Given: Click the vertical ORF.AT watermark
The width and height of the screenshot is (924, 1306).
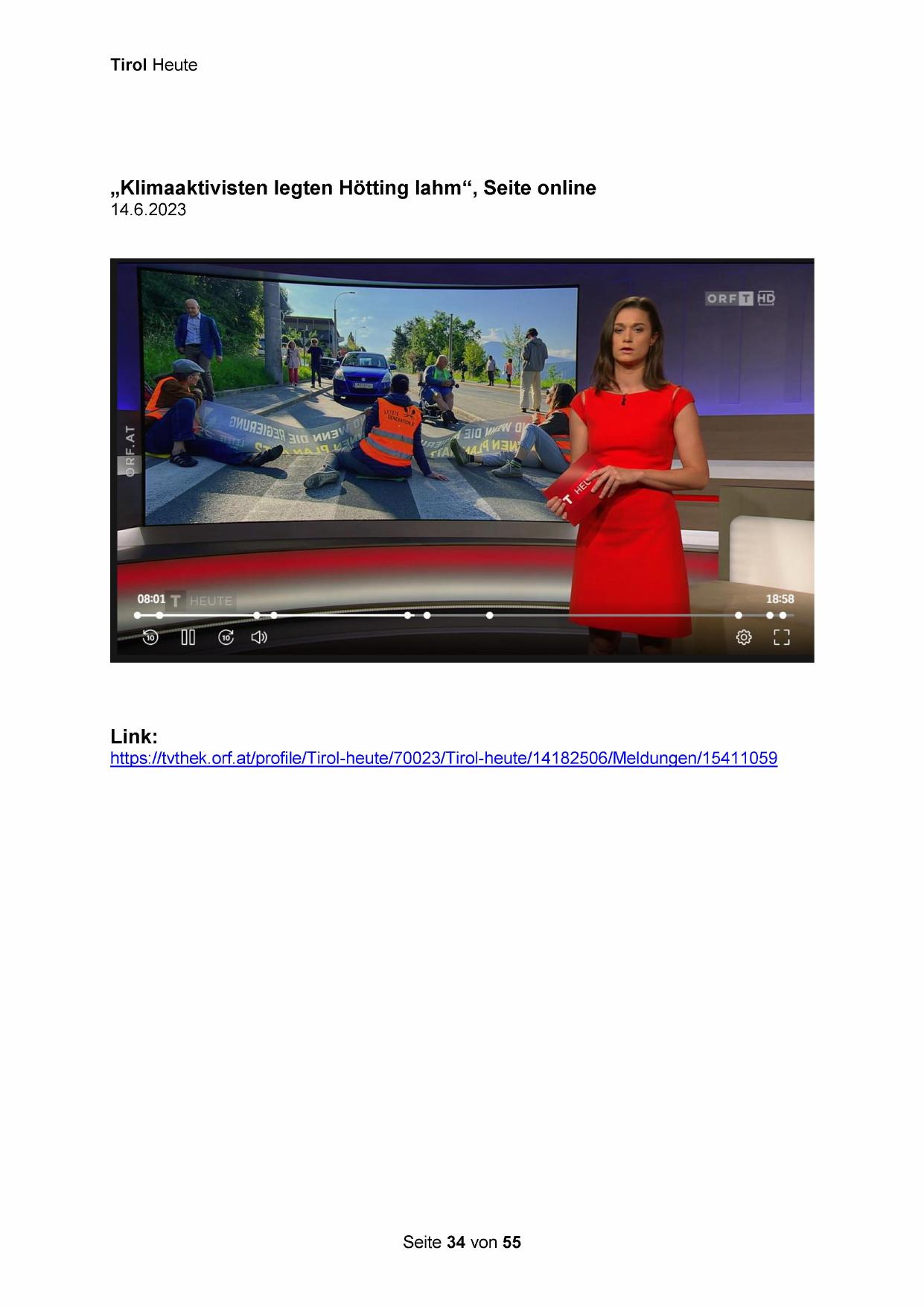Looking at the screenshot, I should [130, 451].
